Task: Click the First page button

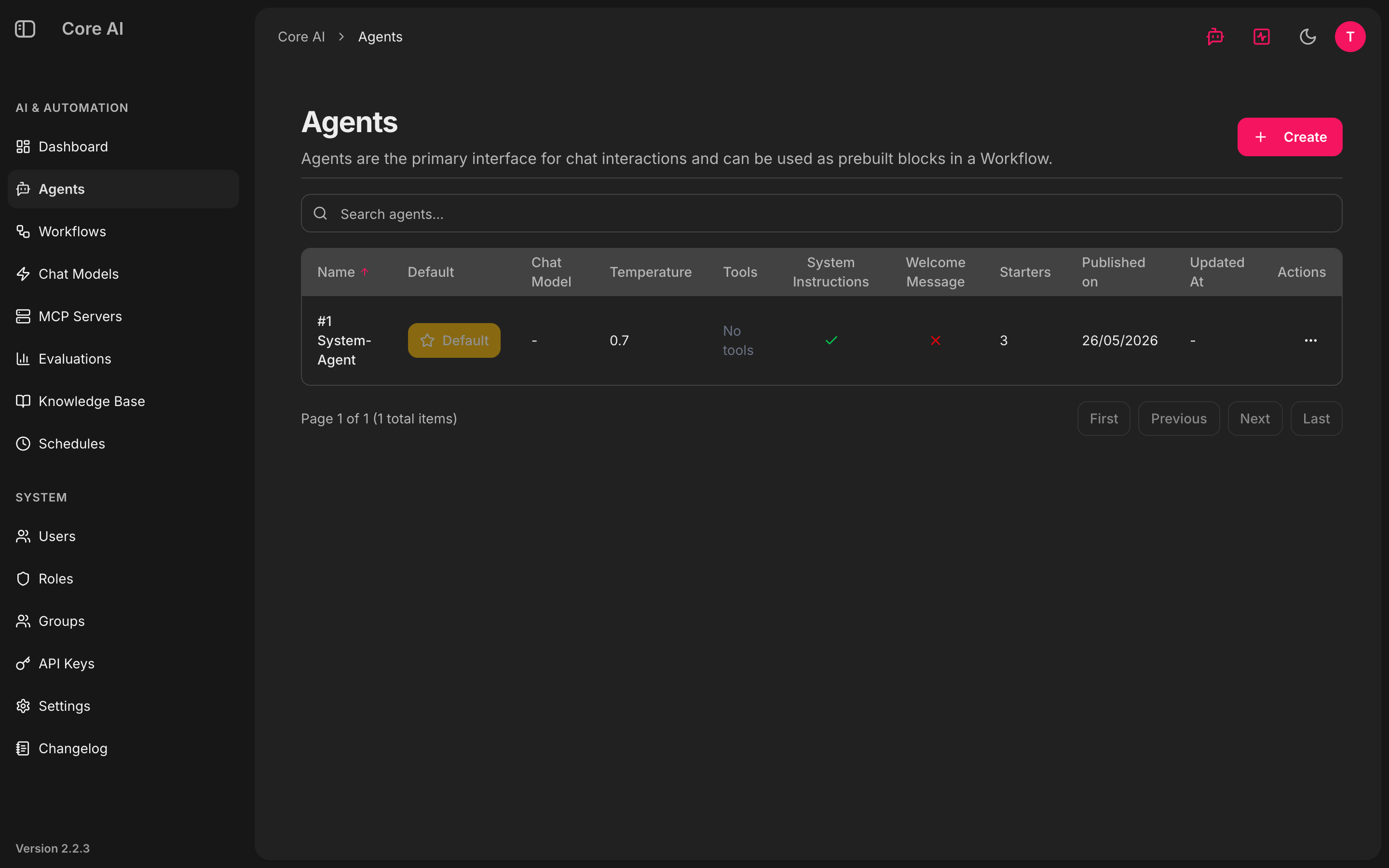Action: [1103, 419]
